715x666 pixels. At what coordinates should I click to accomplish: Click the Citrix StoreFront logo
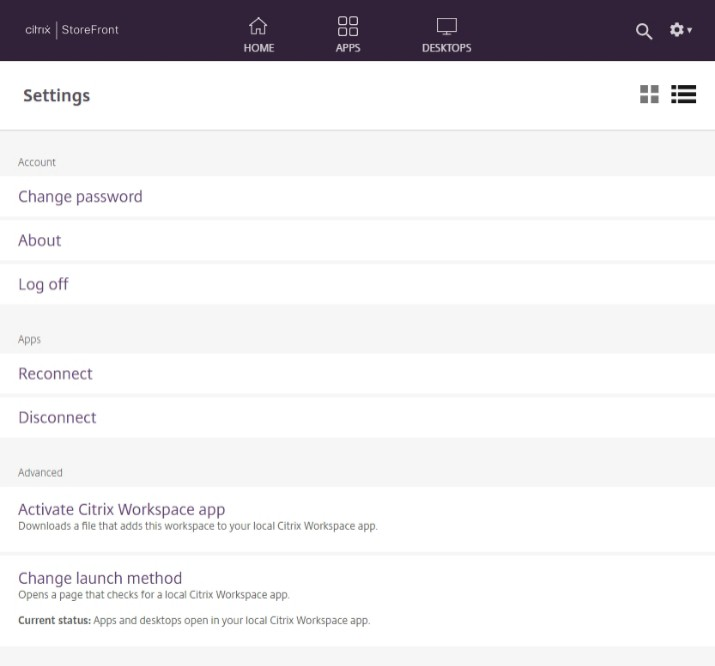point(72,30)
